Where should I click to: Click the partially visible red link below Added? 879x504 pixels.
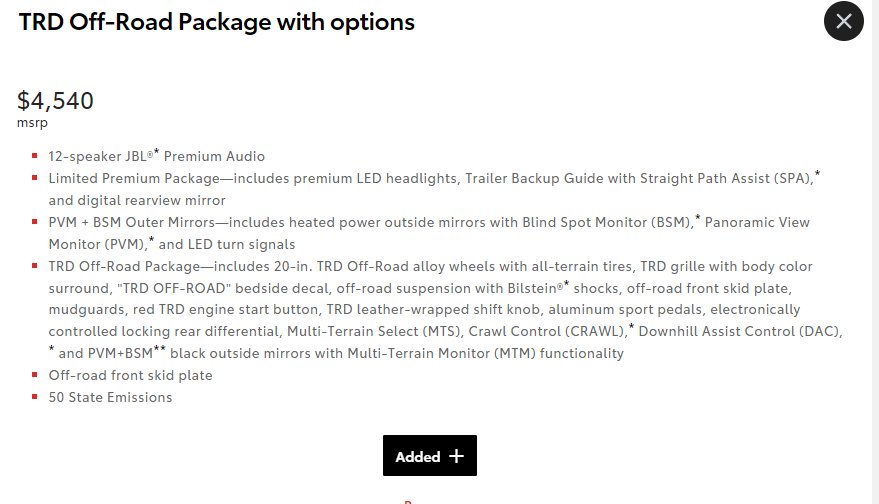(409, 502)
